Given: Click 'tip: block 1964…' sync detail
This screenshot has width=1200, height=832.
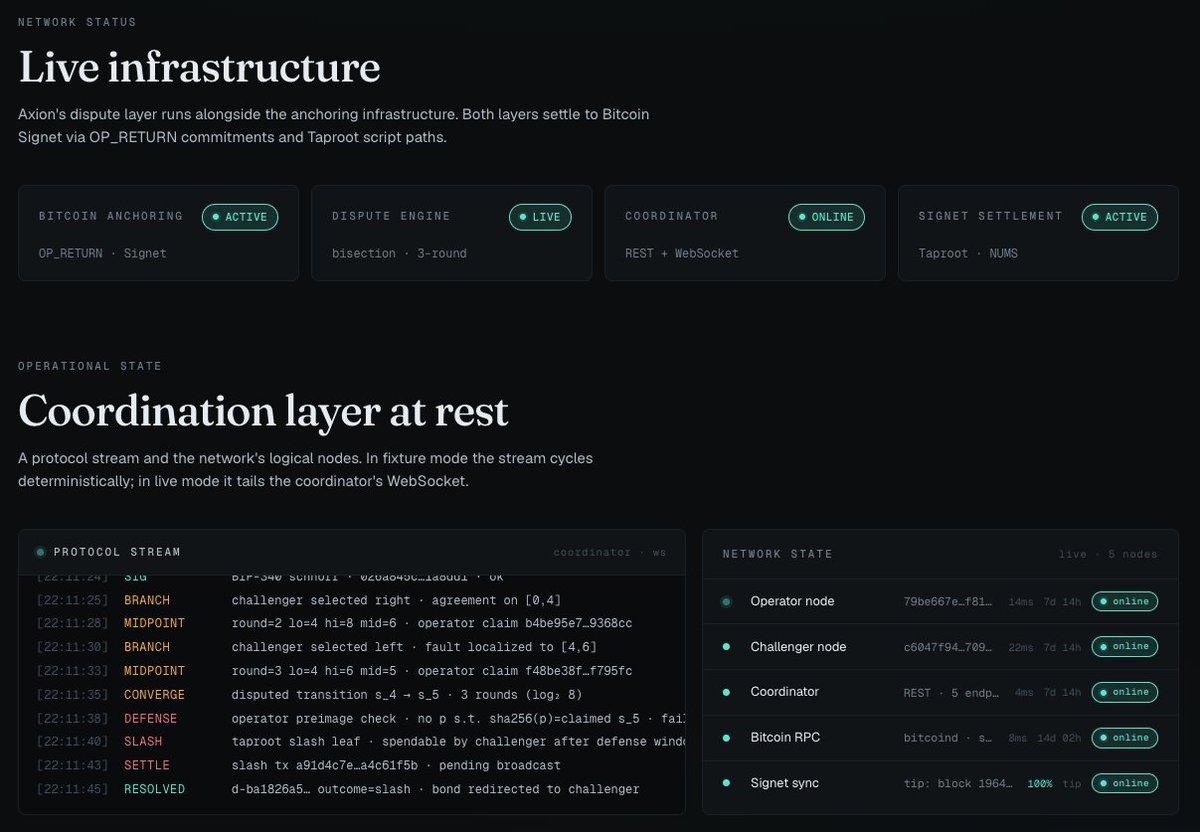Looking at the screenshot, I should pos(958,784).
